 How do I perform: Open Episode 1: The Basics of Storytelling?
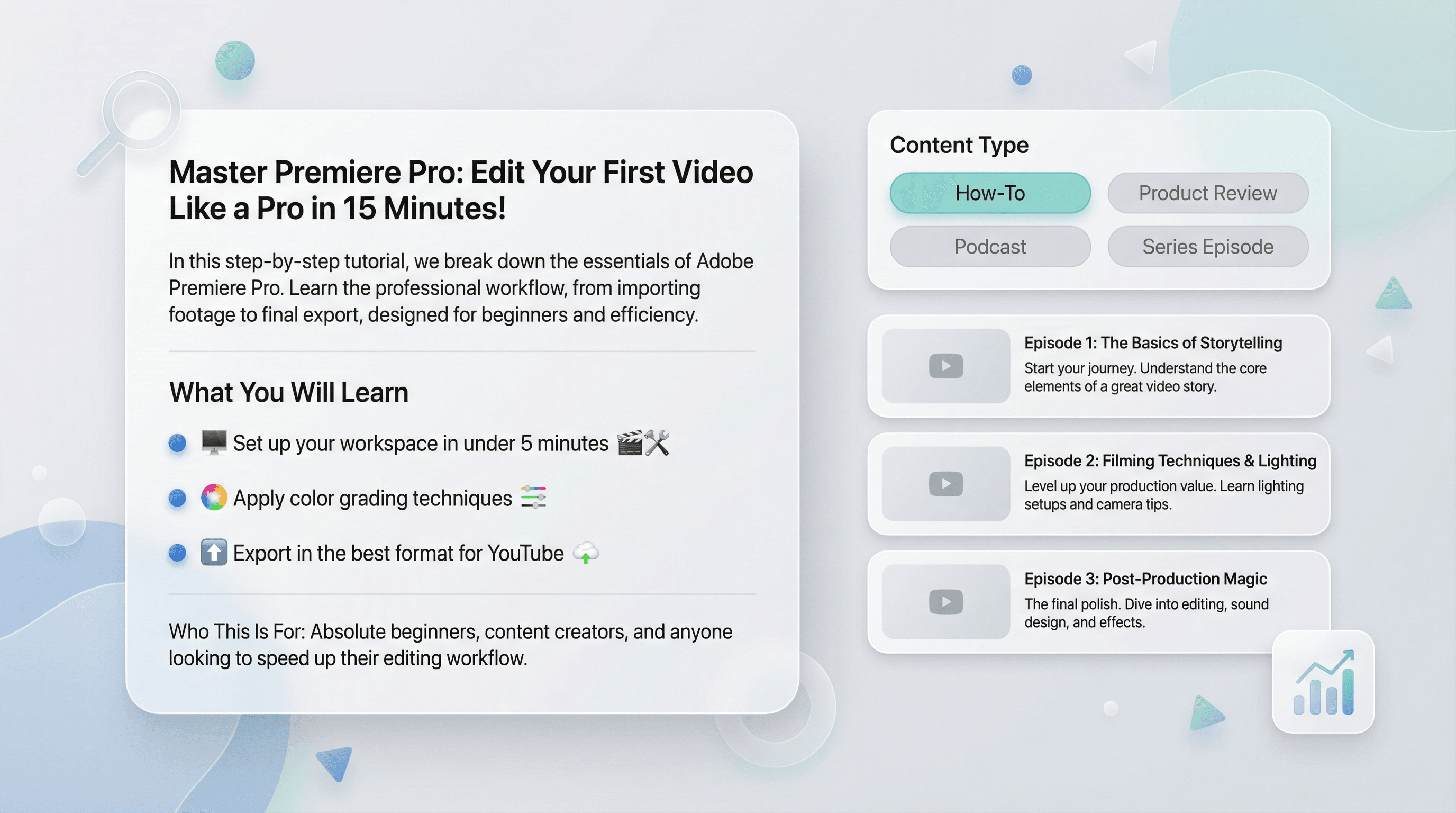click(1152, 342)
